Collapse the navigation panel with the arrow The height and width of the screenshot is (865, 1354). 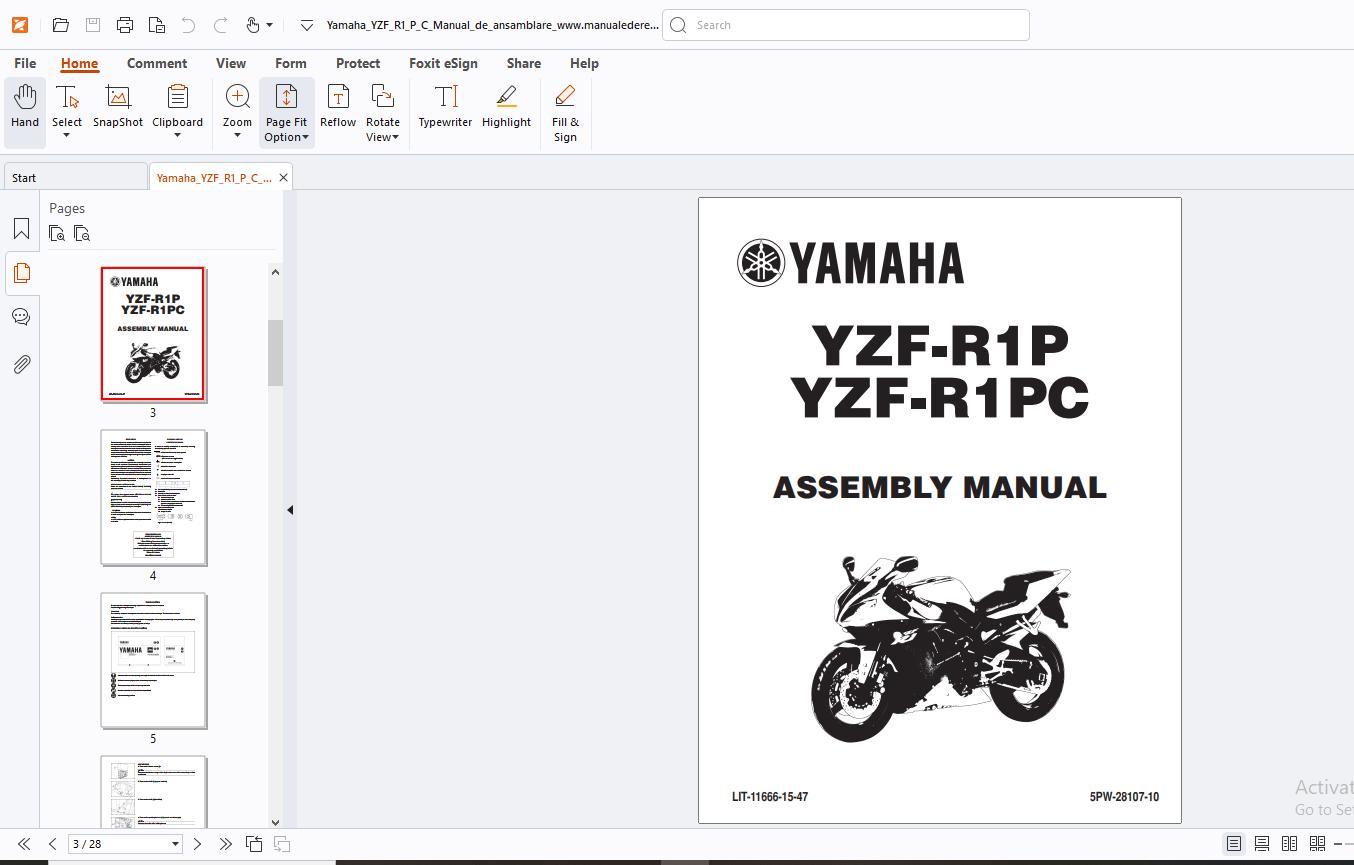pyautogui.click(x=290, y=510)
